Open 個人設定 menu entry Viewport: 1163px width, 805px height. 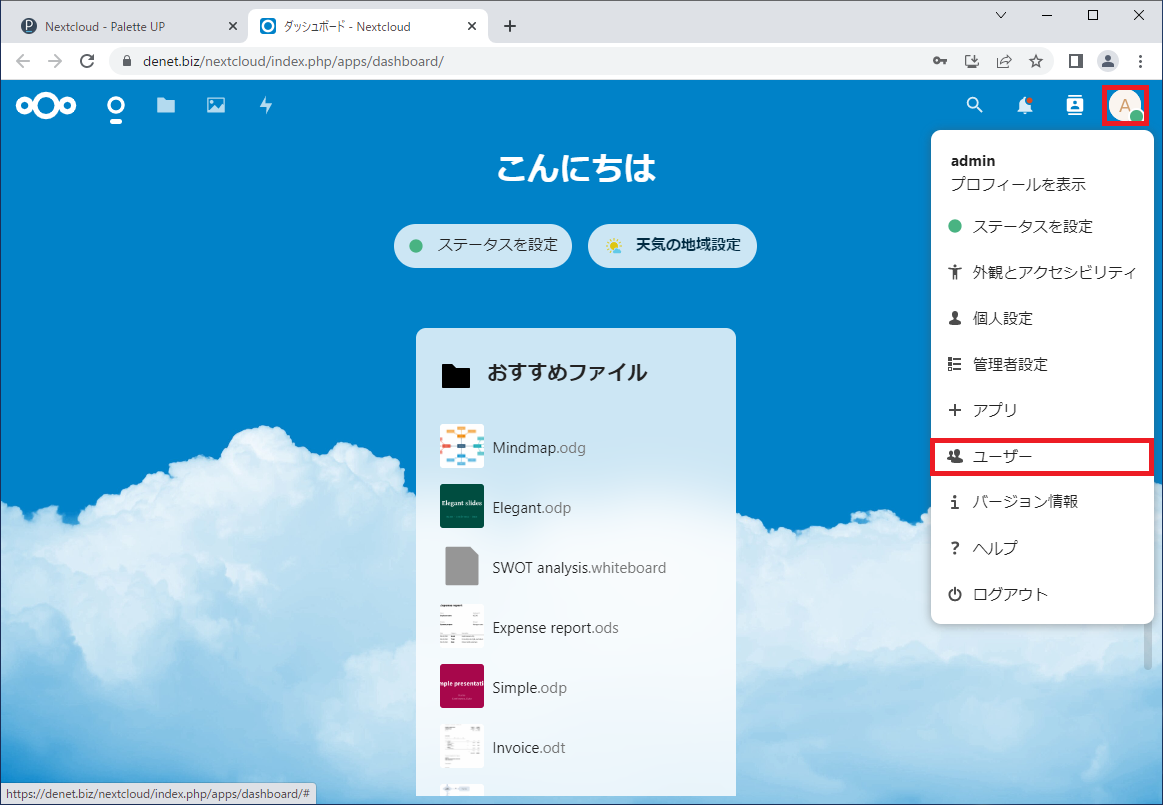pos(1042,318)
